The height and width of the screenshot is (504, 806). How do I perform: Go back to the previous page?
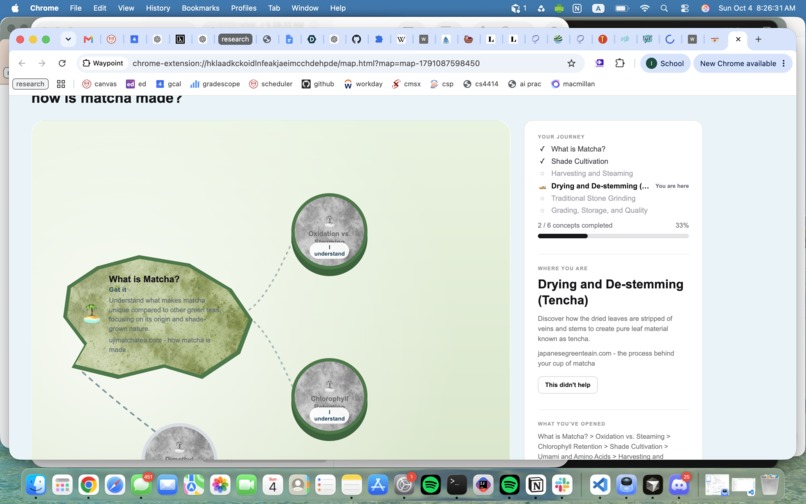pos(22,63)
